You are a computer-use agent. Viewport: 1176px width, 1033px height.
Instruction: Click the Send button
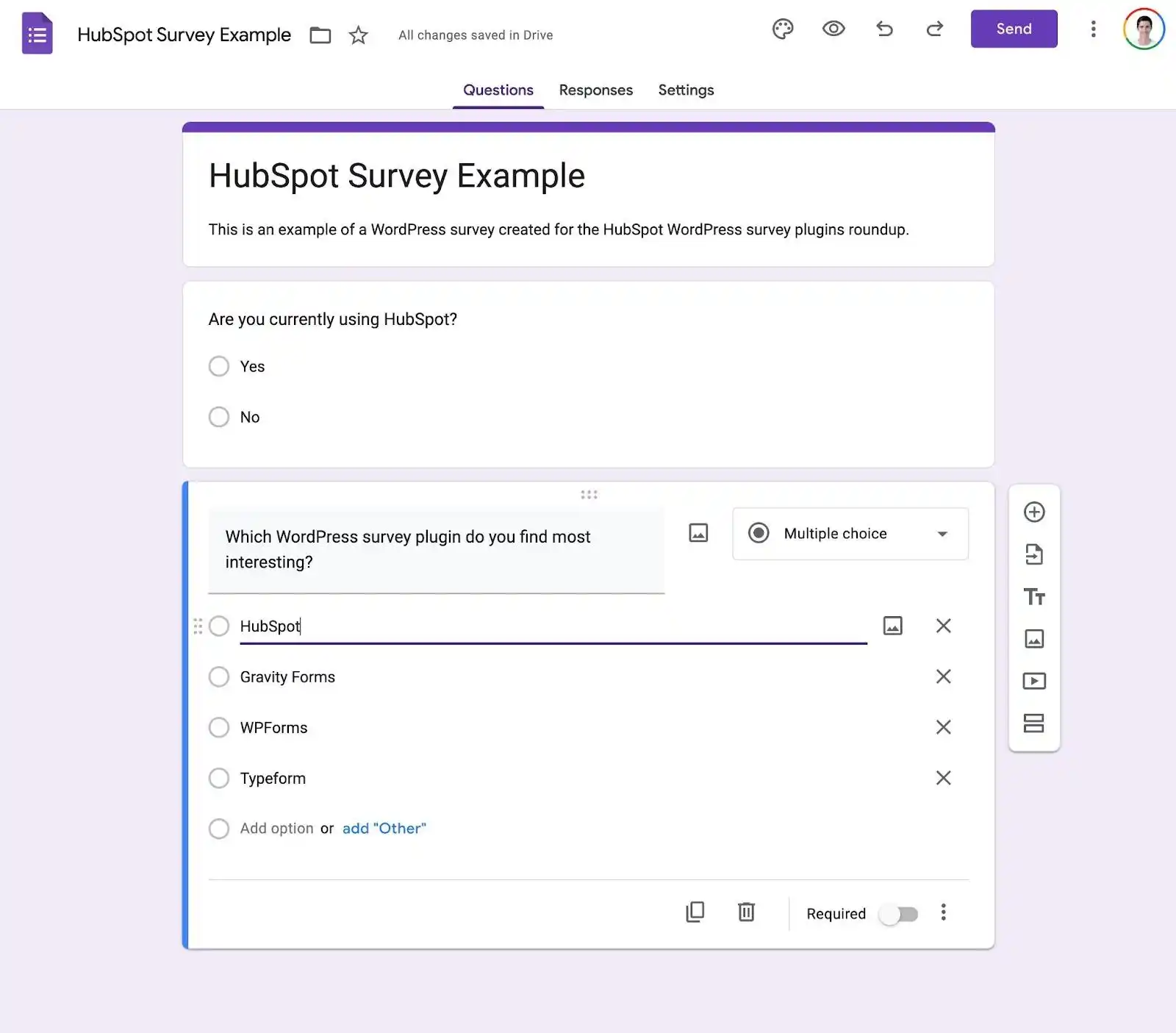tap(1014, 29)
